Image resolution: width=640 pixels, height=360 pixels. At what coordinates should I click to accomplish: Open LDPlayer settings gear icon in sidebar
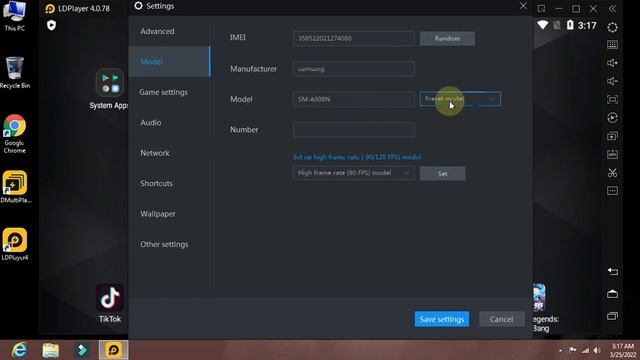click(612, 27)
